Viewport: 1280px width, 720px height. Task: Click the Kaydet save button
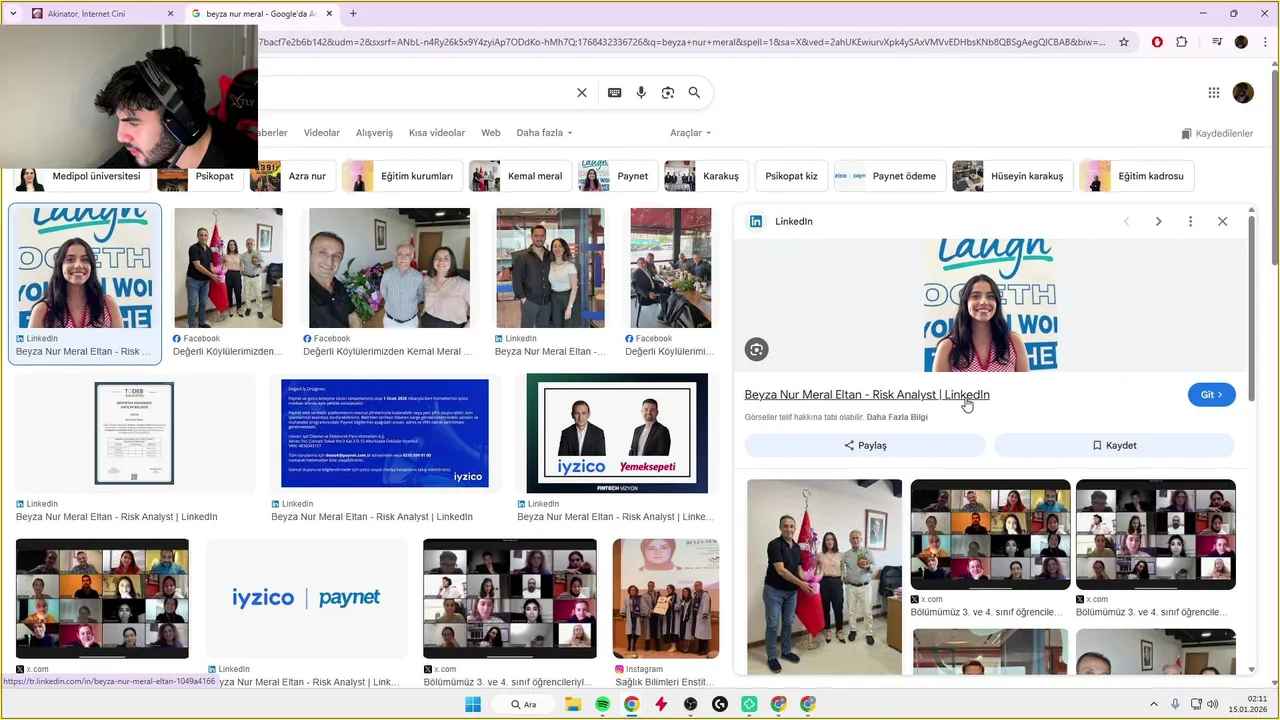pos(1114,445)
